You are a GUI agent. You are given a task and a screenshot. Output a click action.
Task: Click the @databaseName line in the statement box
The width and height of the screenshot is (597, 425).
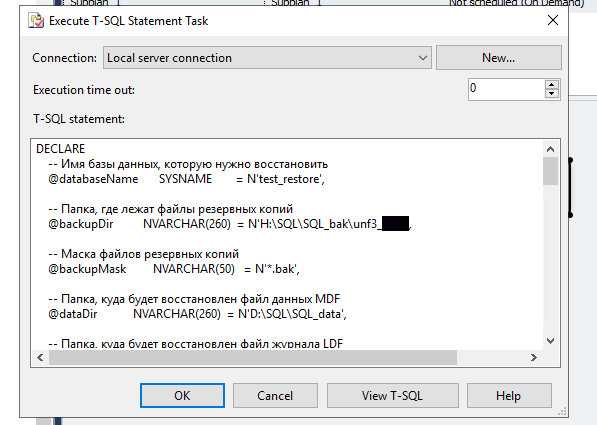[x=186, y=179]
